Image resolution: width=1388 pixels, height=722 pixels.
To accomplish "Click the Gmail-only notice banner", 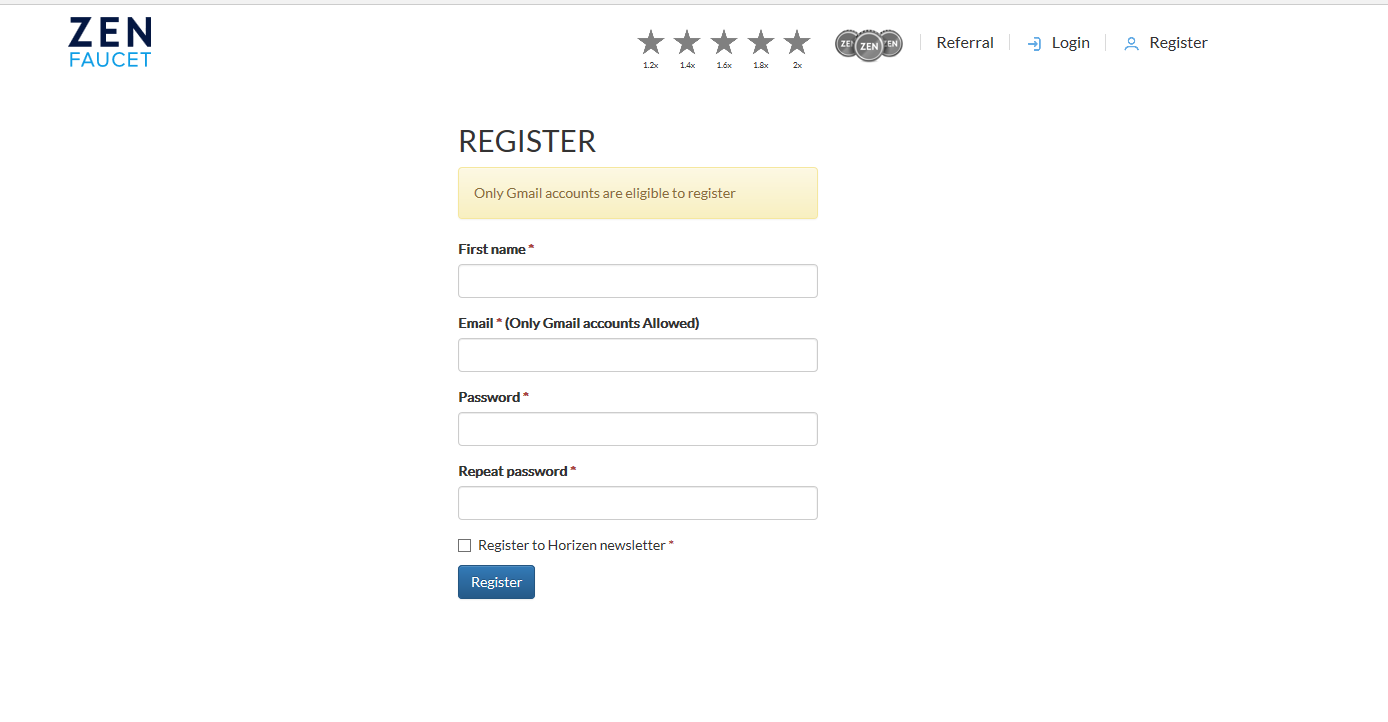I will [x=638, y=193].
